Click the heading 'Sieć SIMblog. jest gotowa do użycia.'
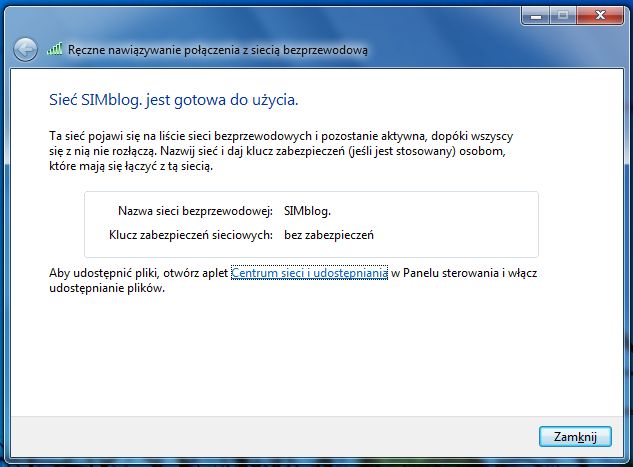Image resolution: width=633 pixels, height=467 pixels. [174, 100]
